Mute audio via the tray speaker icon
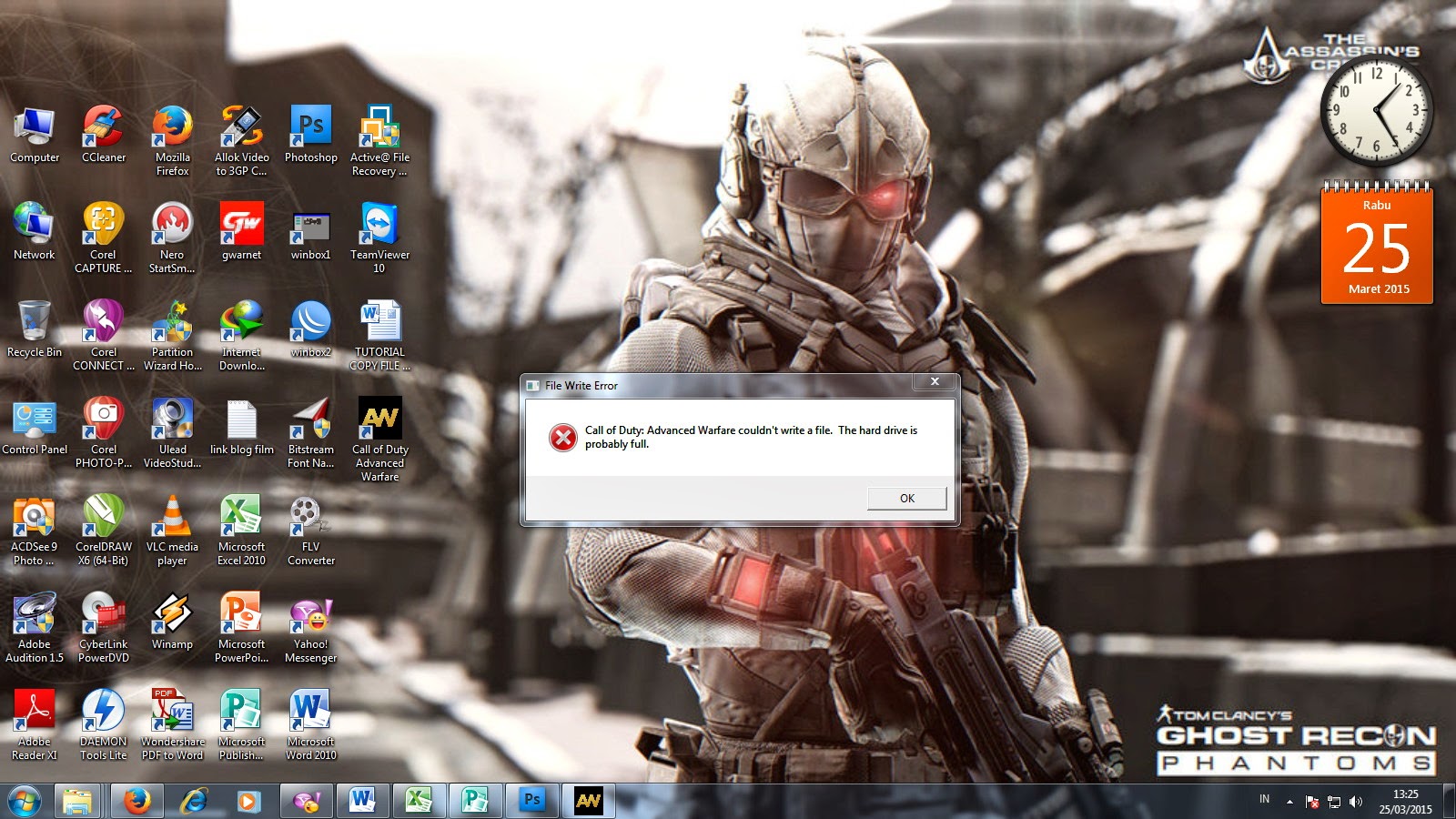This screenshot has height=819, width=1456. (1356, 802)
